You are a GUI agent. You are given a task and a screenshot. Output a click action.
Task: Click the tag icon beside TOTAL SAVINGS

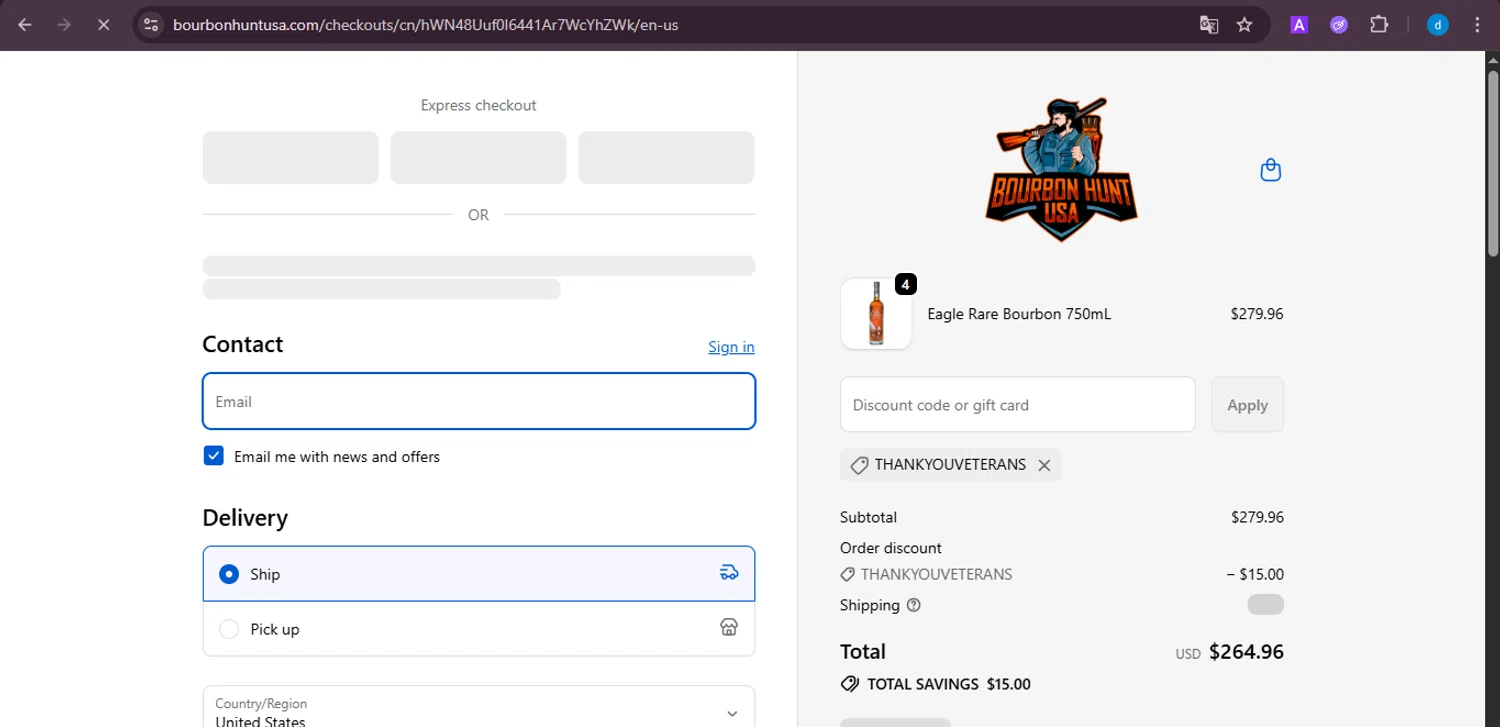click(850, 685)
